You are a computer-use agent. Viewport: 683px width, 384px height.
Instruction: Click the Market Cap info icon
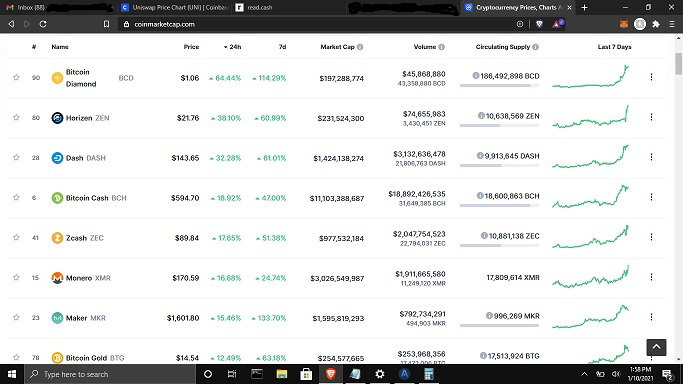click(360, 47)
